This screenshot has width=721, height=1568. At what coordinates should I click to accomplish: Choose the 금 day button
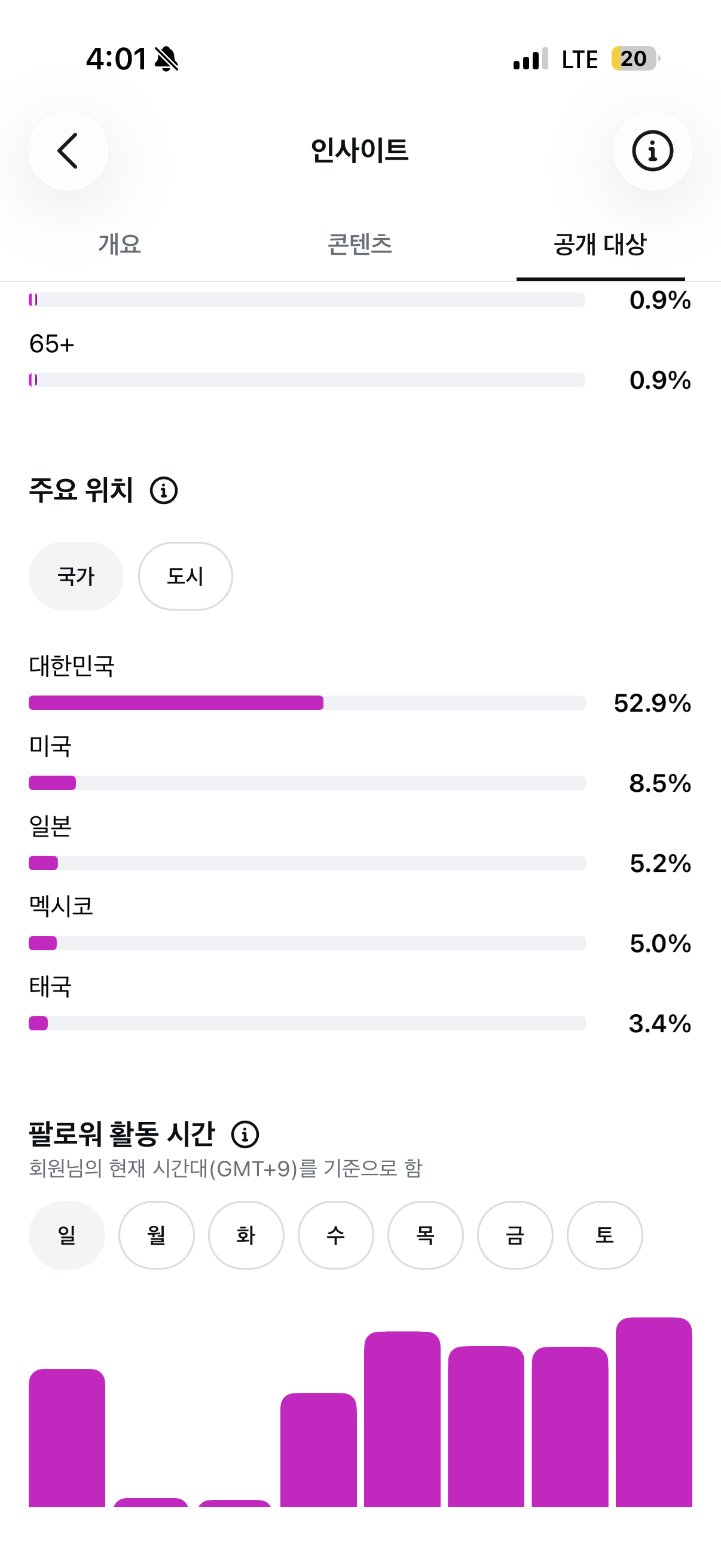pos(515,1234)
